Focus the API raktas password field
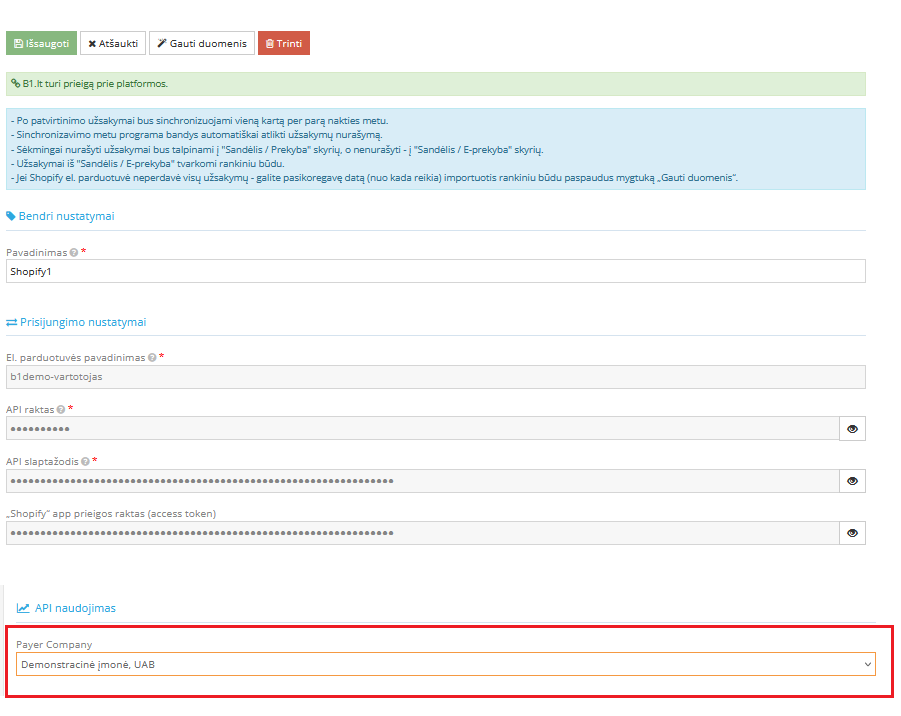Image resolution: width=901 pixels, height=716 pixels. coord(421,429)
